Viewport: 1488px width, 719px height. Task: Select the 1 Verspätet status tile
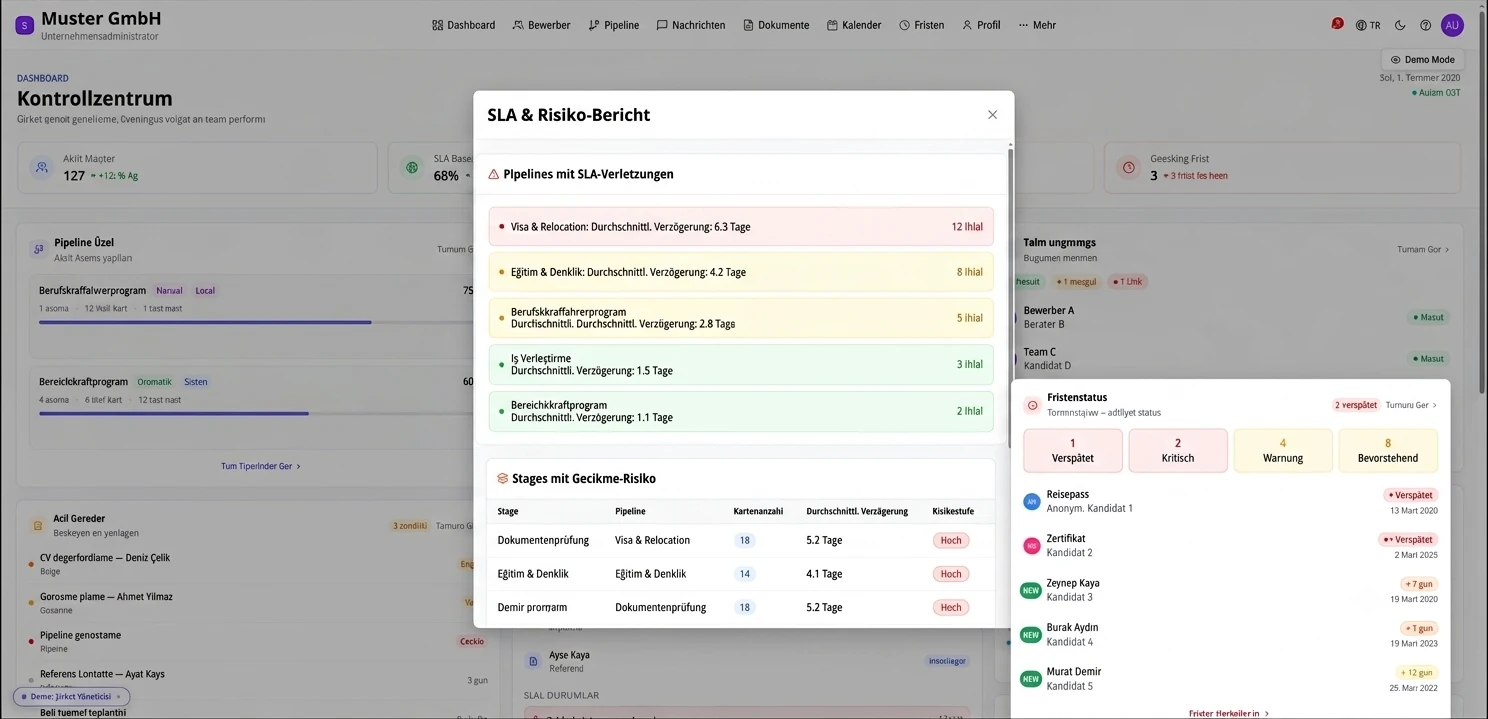coord(1073,451)
